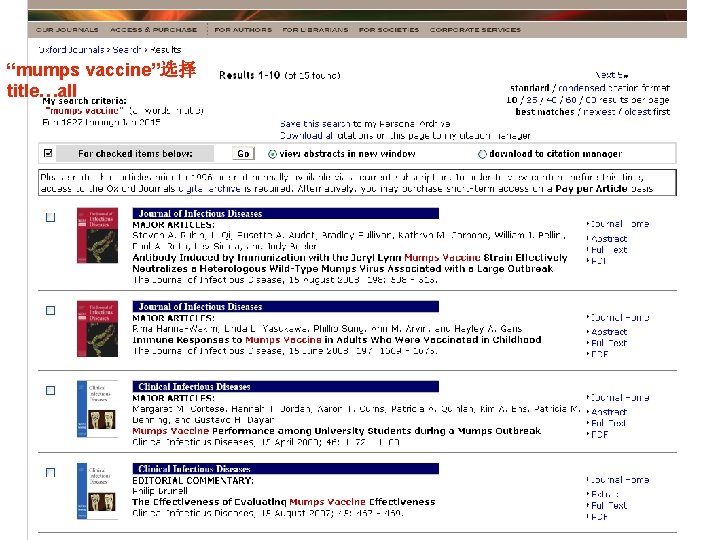Screen dimensions: 720x540
Task: Check the Evaluating Mumps Vaccine Effectiveness checkbox
Action: [51, 472]
